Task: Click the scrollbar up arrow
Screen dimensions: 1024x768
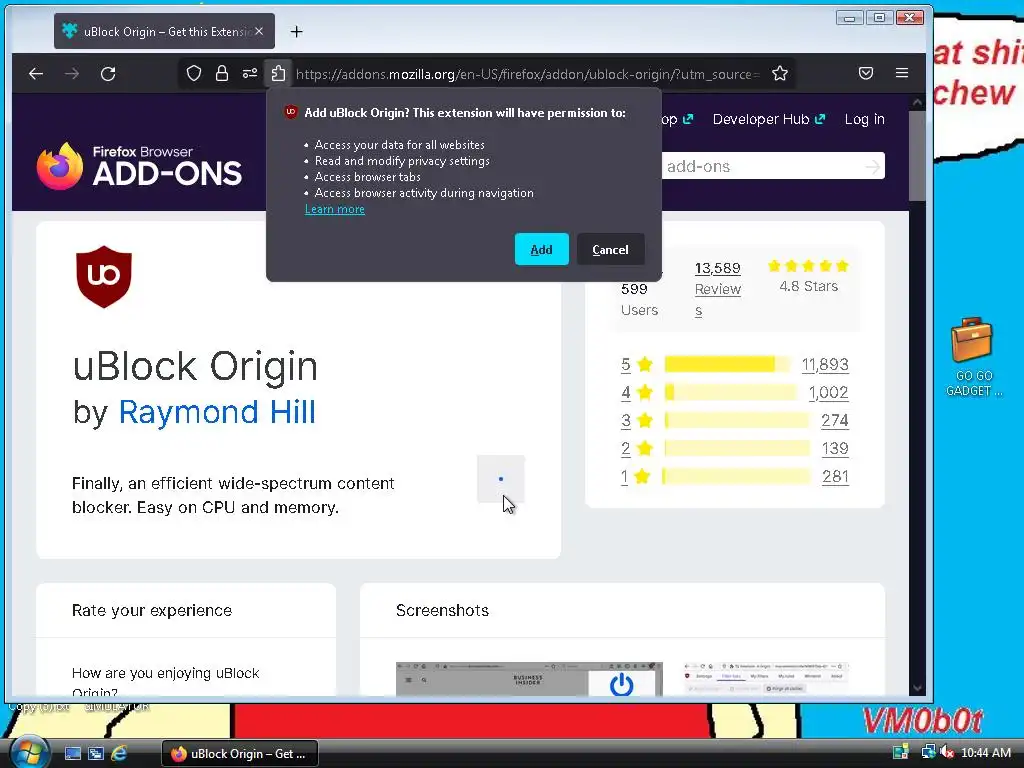Action: point(917,103)
